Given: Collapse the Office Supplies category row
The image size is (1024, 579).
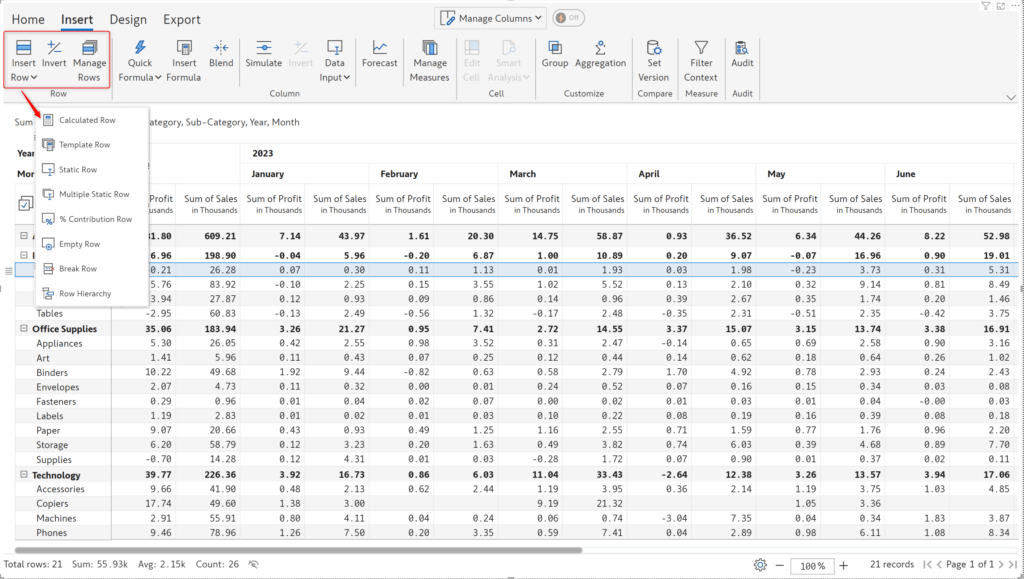Looking at the screenshot, I should tap(23, 328).
